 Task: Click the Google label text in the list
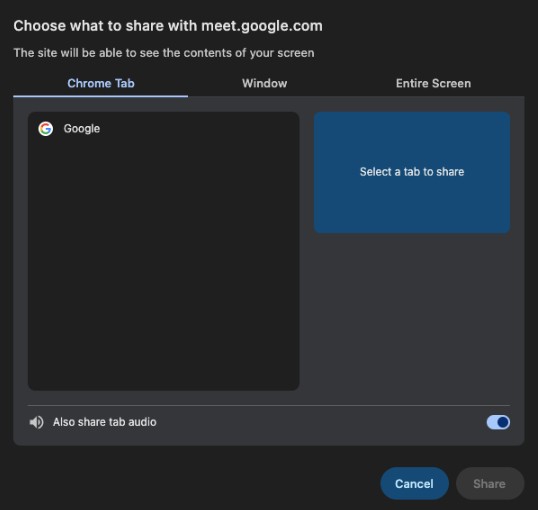(x=82, y=129)
